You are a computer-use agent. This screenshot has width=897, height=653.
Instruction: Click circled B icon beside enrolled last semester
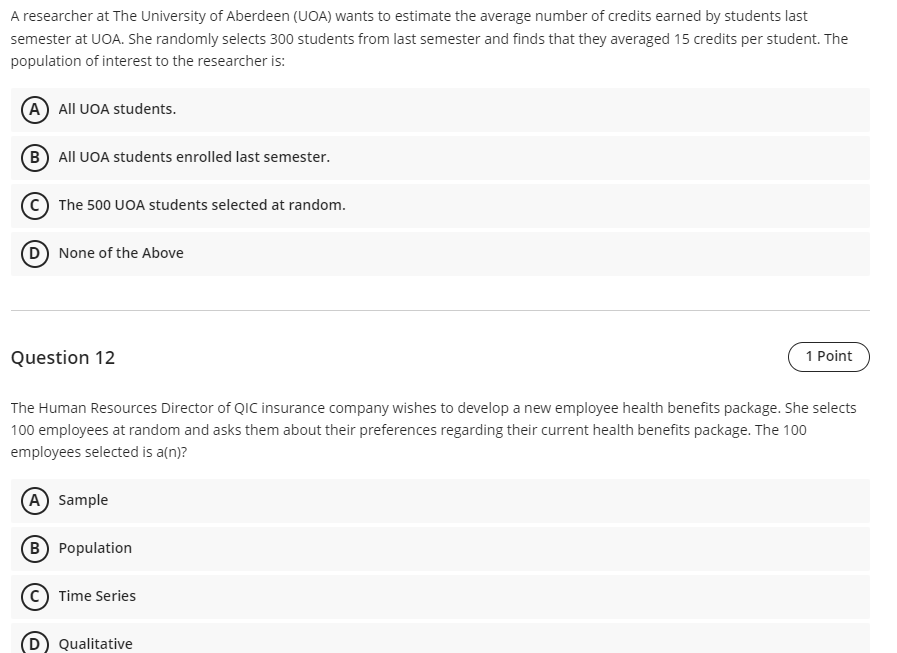point(34,157)
